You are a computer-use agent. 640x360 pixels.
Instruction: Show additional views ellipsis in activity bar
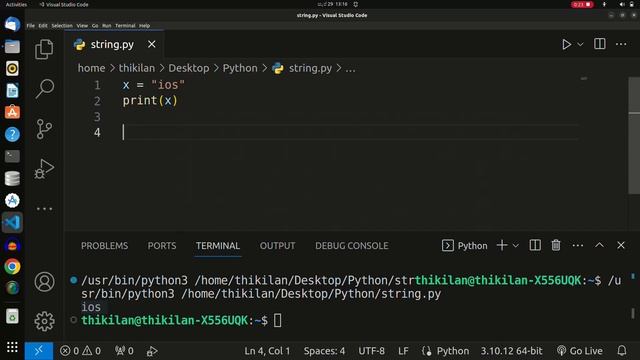coord(44,209)
